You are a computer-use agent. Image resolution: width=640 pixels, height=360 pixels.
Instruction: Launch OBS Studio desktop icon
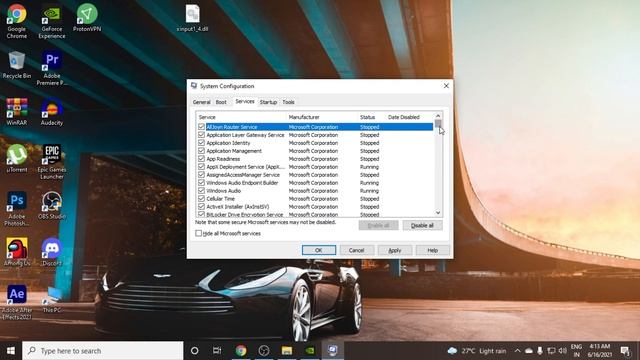52,205
